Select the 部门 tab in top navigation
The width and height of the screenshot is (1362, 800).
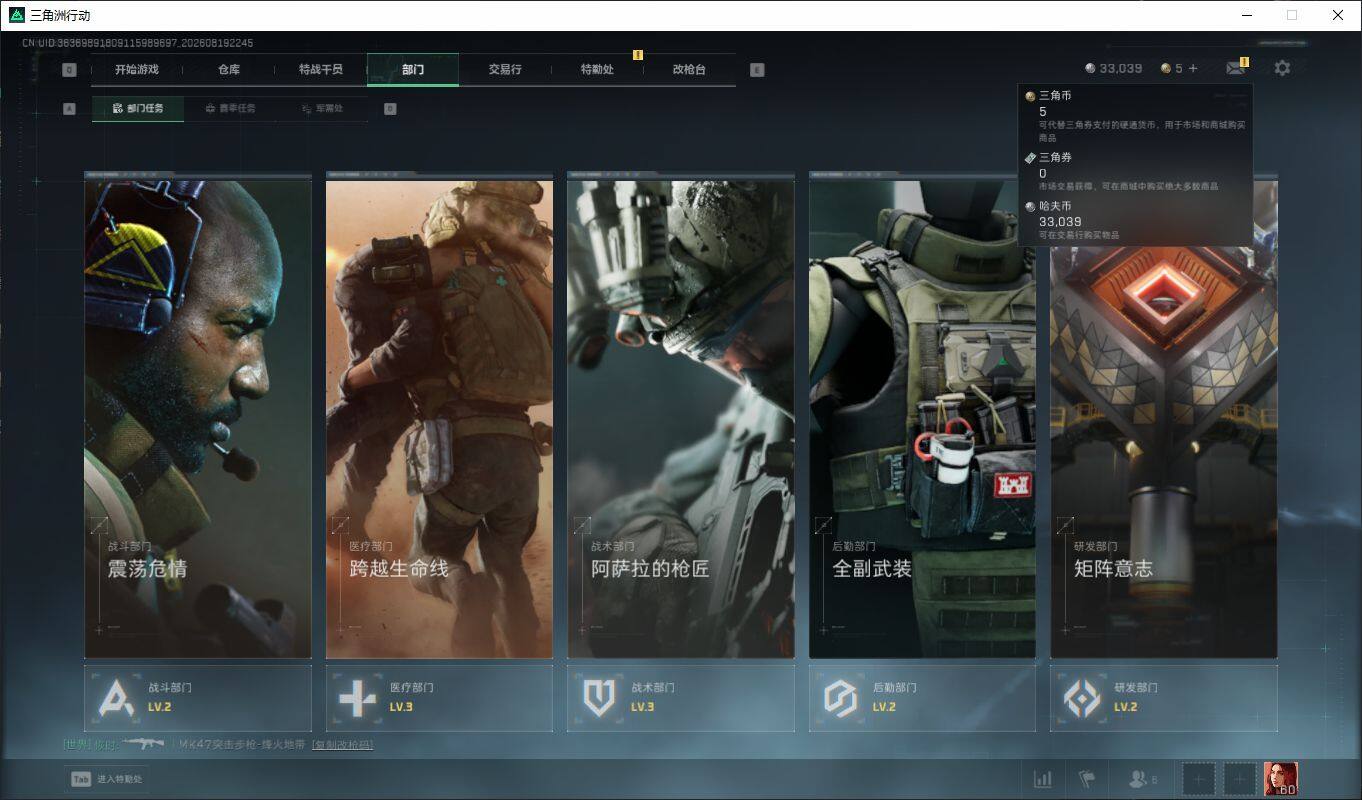pyautogui.click(x=413, y=70)
